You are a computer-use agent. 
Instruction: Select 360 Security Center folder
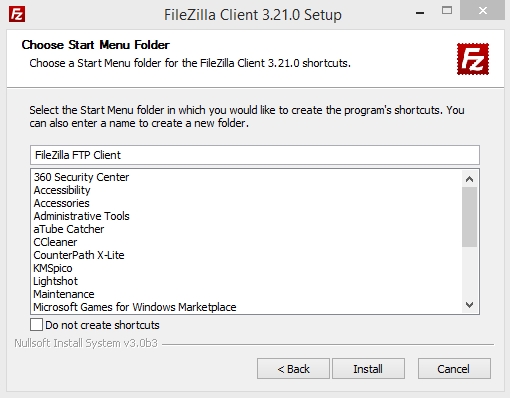(81, 177)
